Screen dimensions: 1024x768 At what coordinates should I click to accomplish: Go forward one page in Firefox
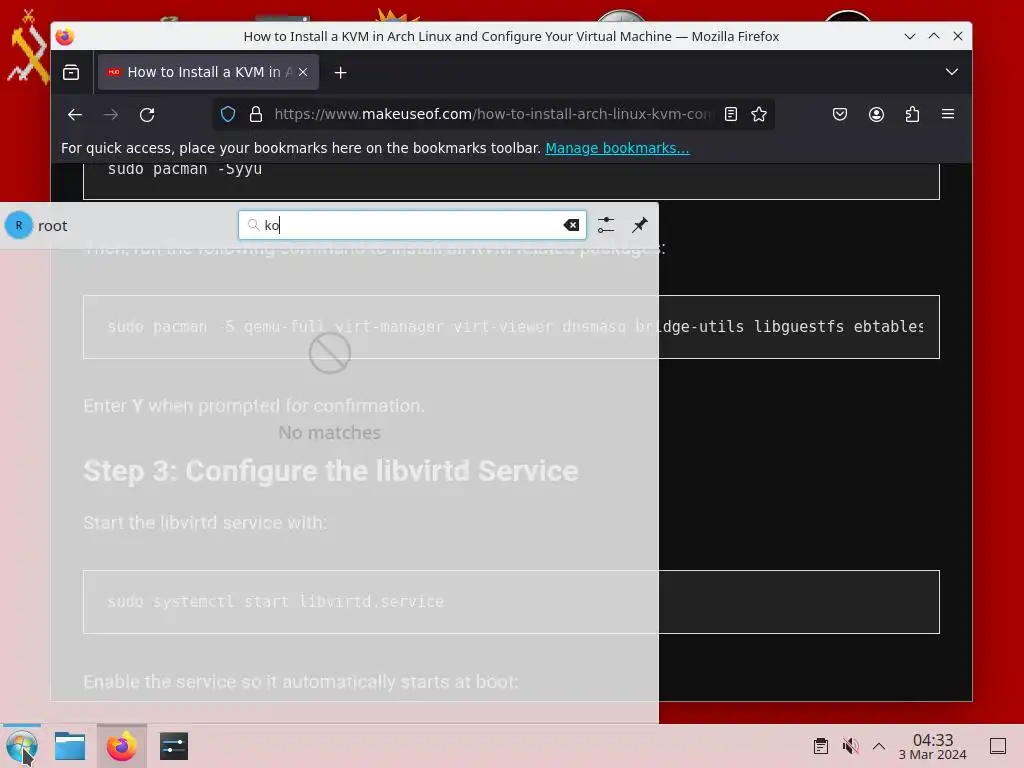coord(111,115)
